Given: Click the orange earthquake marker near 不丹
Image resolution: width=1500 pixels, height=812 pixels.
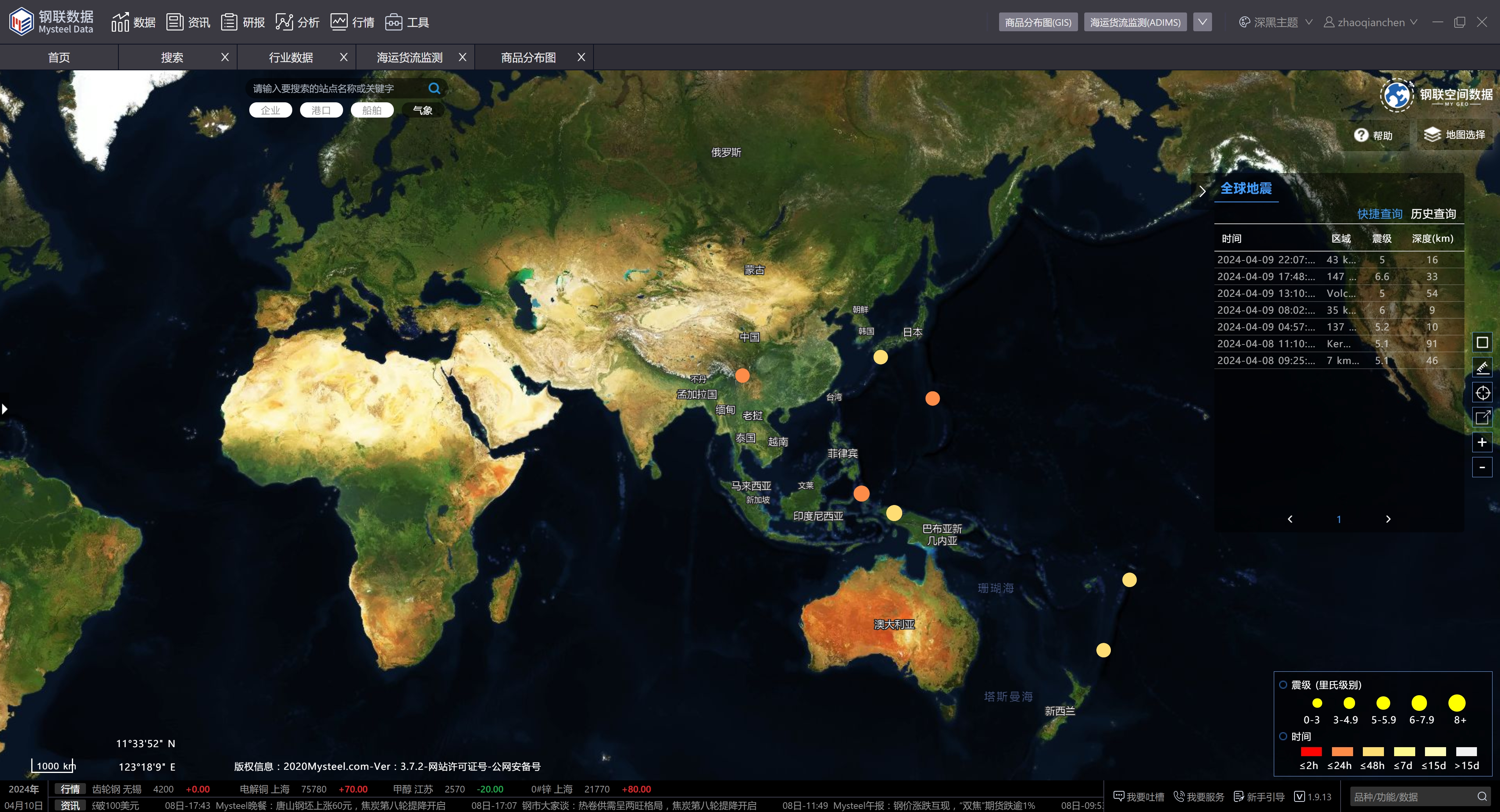Looking at the screenshot, I should point(742,375).
